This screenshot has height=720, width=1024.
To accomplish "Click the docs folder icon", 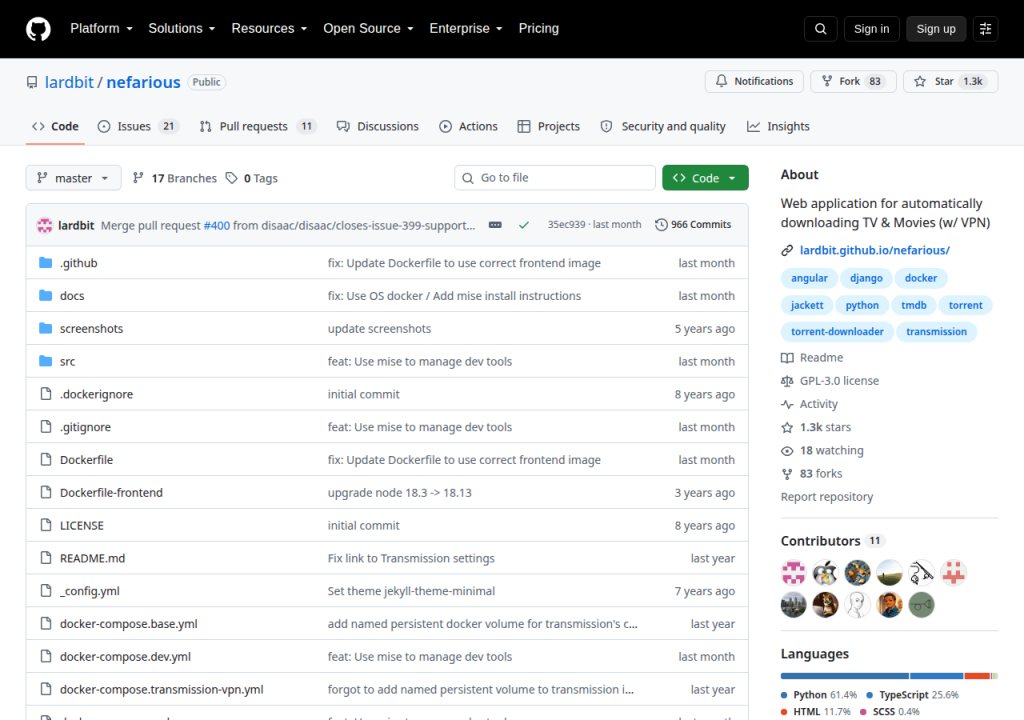I will (x=46, y=295).
